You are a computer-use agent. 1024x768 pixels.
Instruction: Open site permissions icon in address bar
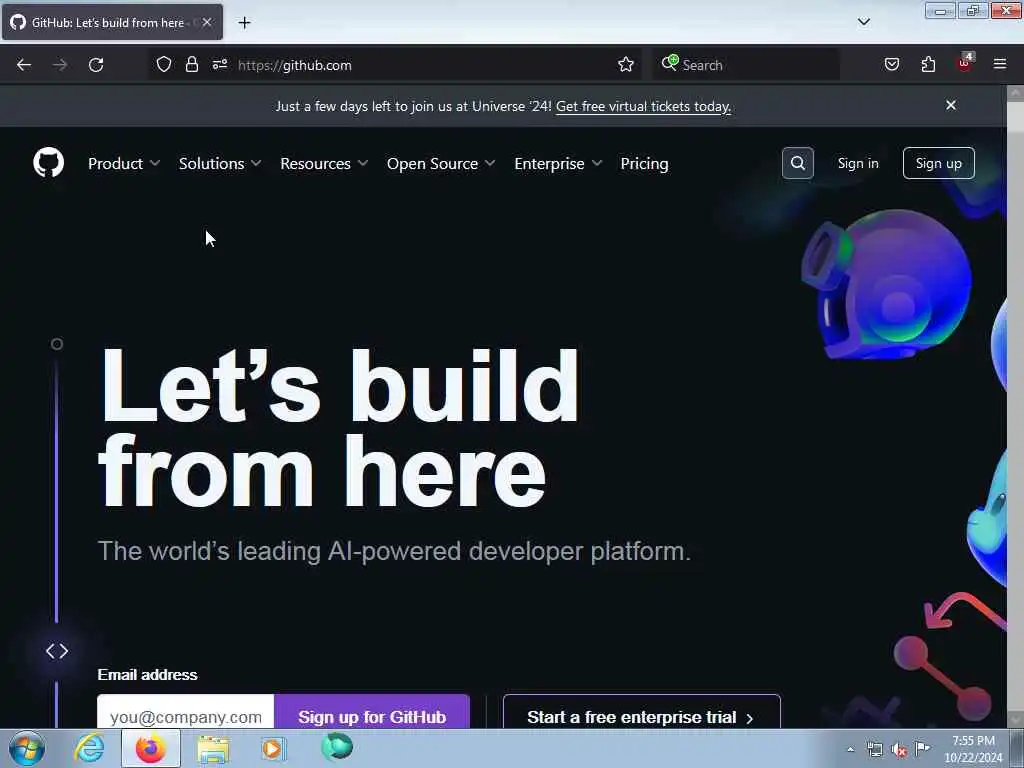click(219, 64)
